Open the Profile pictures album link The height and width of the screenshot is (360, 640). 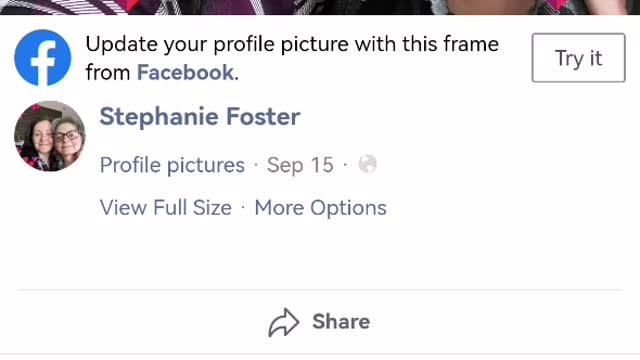(x=172, y=165)
